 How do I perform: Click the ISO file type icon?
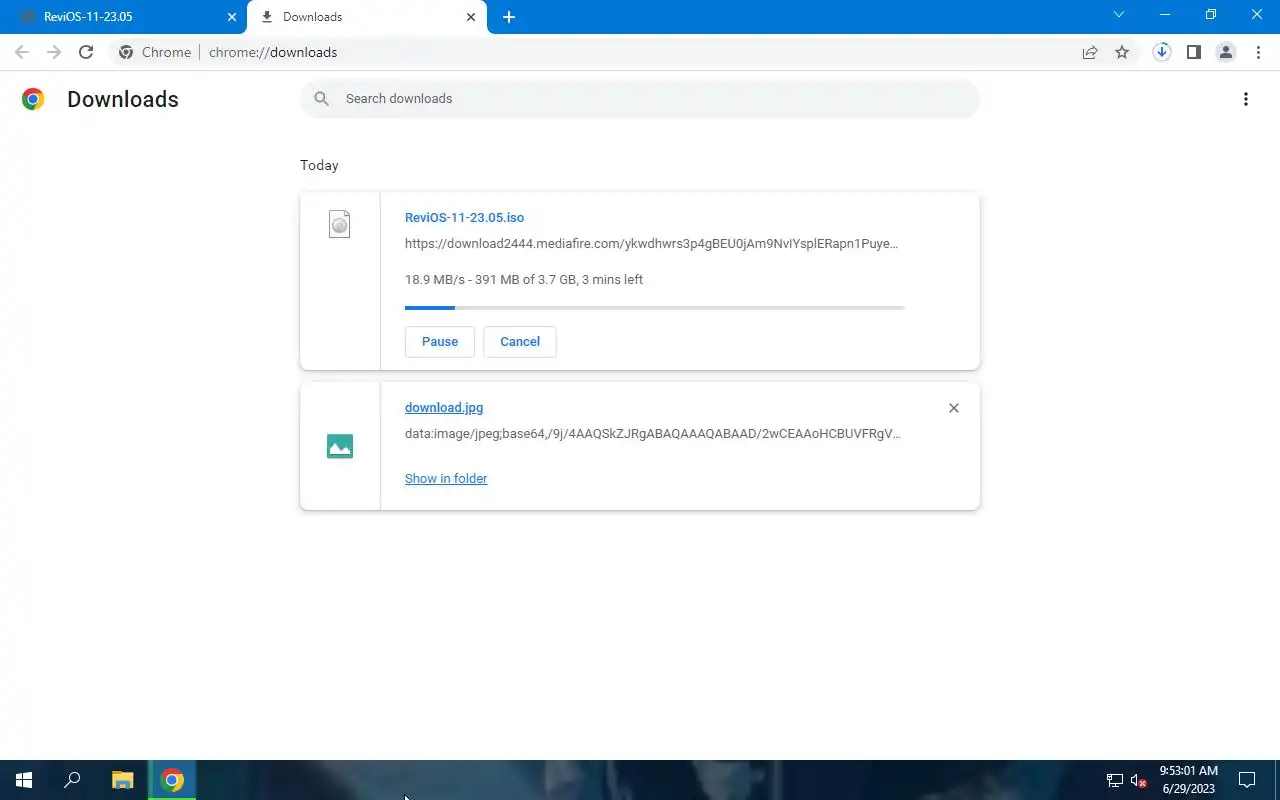(x=340, y=224)
